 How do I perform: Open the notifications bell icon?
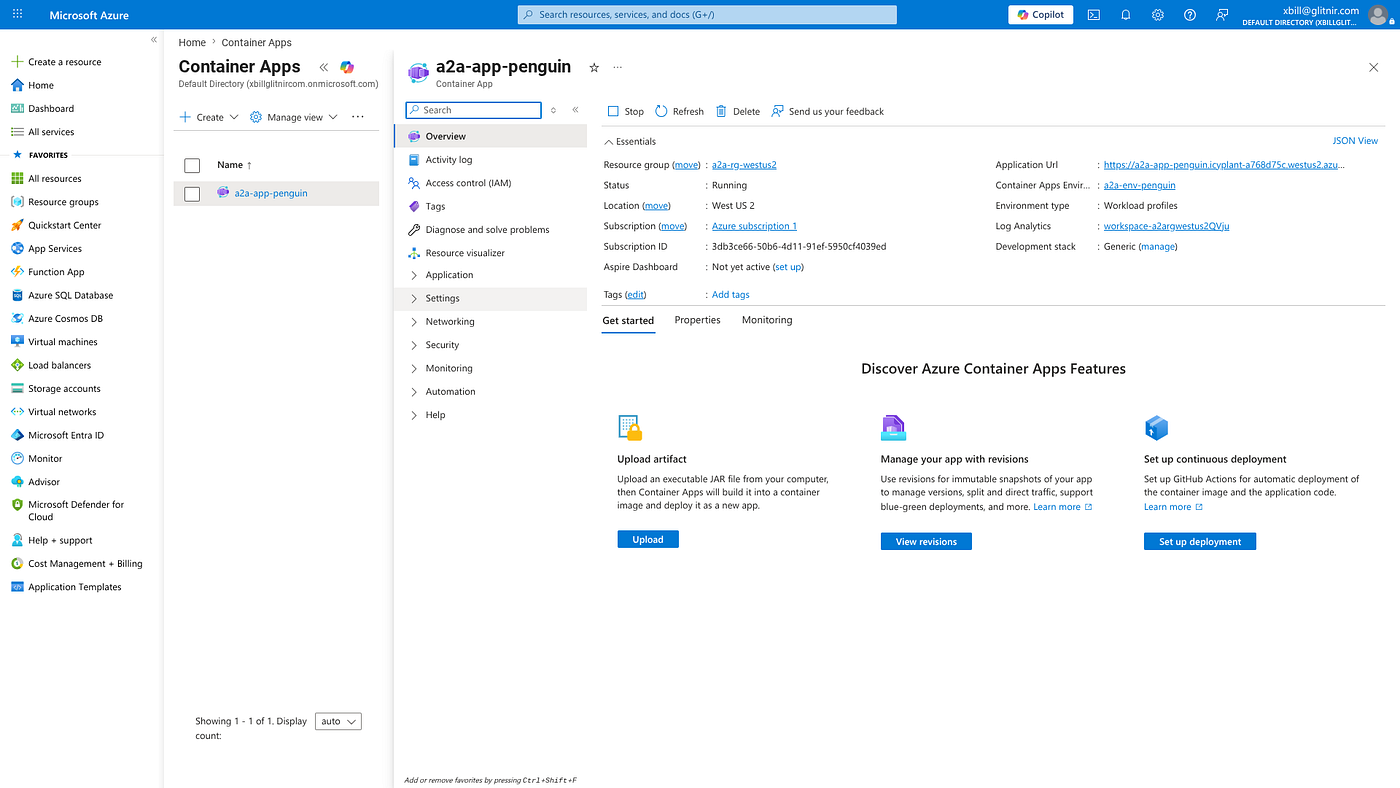coord(1126,15)
